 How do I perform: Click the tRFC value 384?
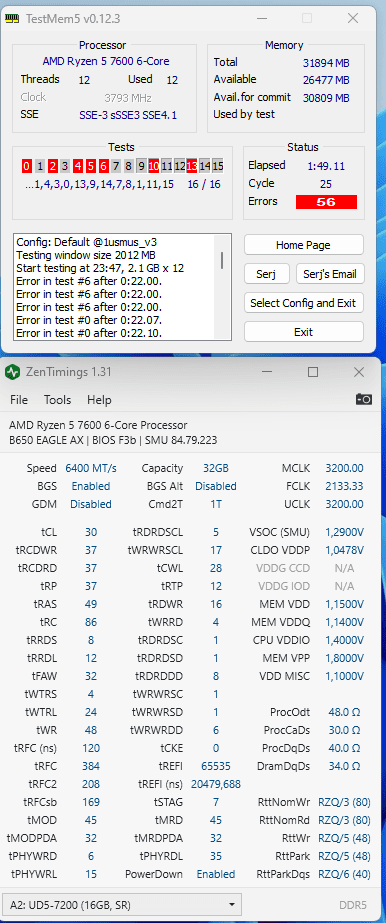pyautogui.click(x=91, y=766)
